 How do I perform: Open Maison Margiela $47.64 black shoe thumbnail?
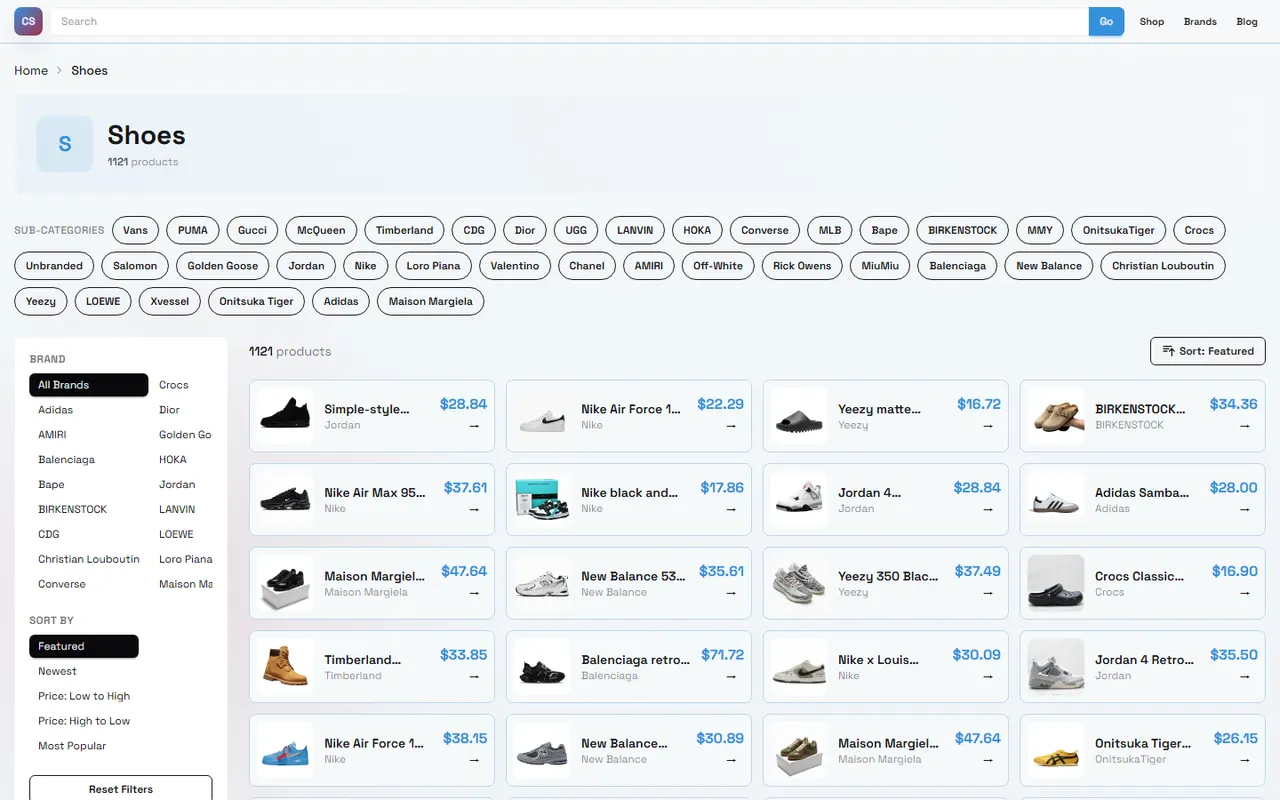point(285,583)
